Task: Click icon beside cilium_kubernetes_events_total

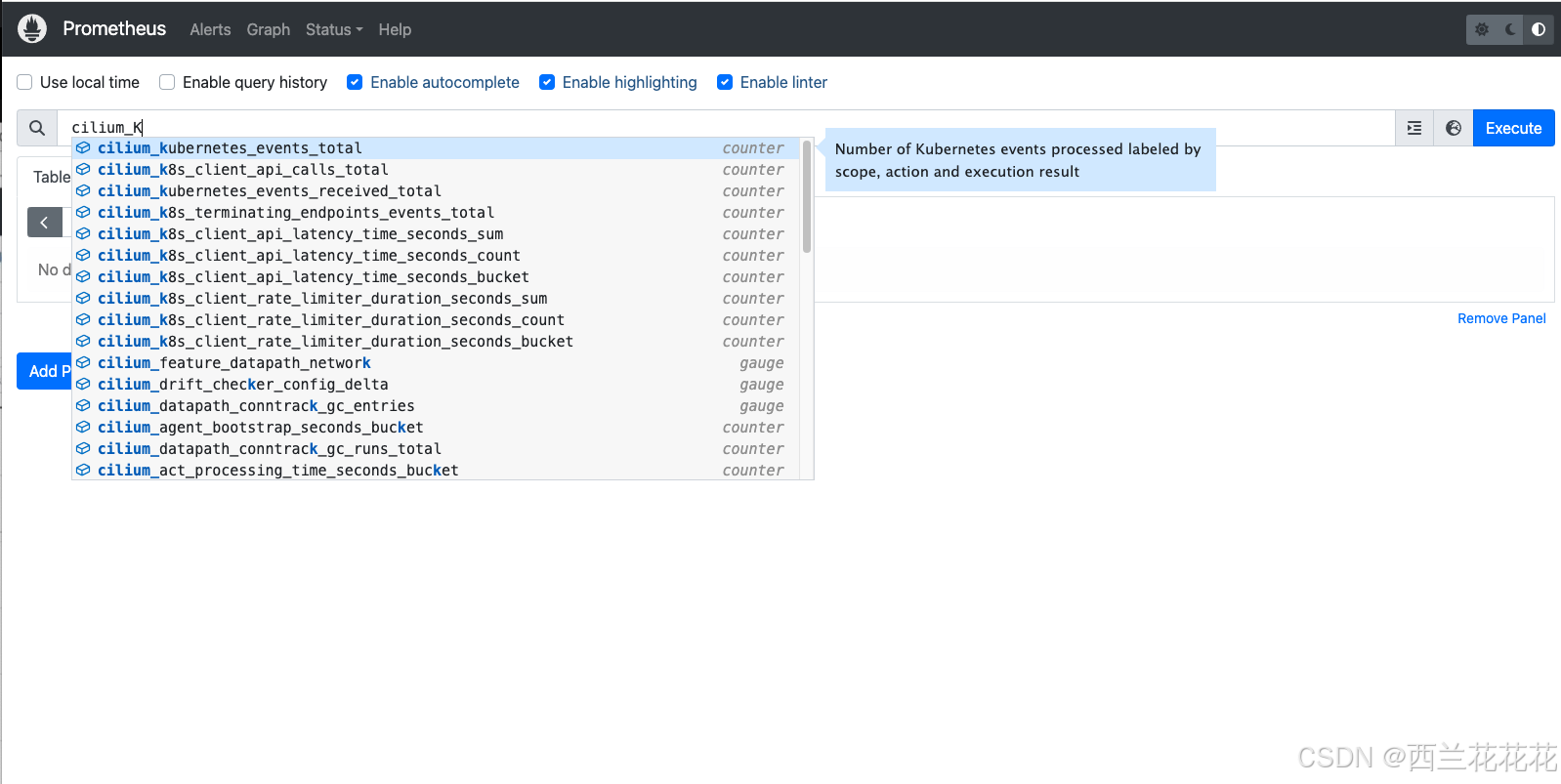Action: pyautogui.click(x=84, y=148)
